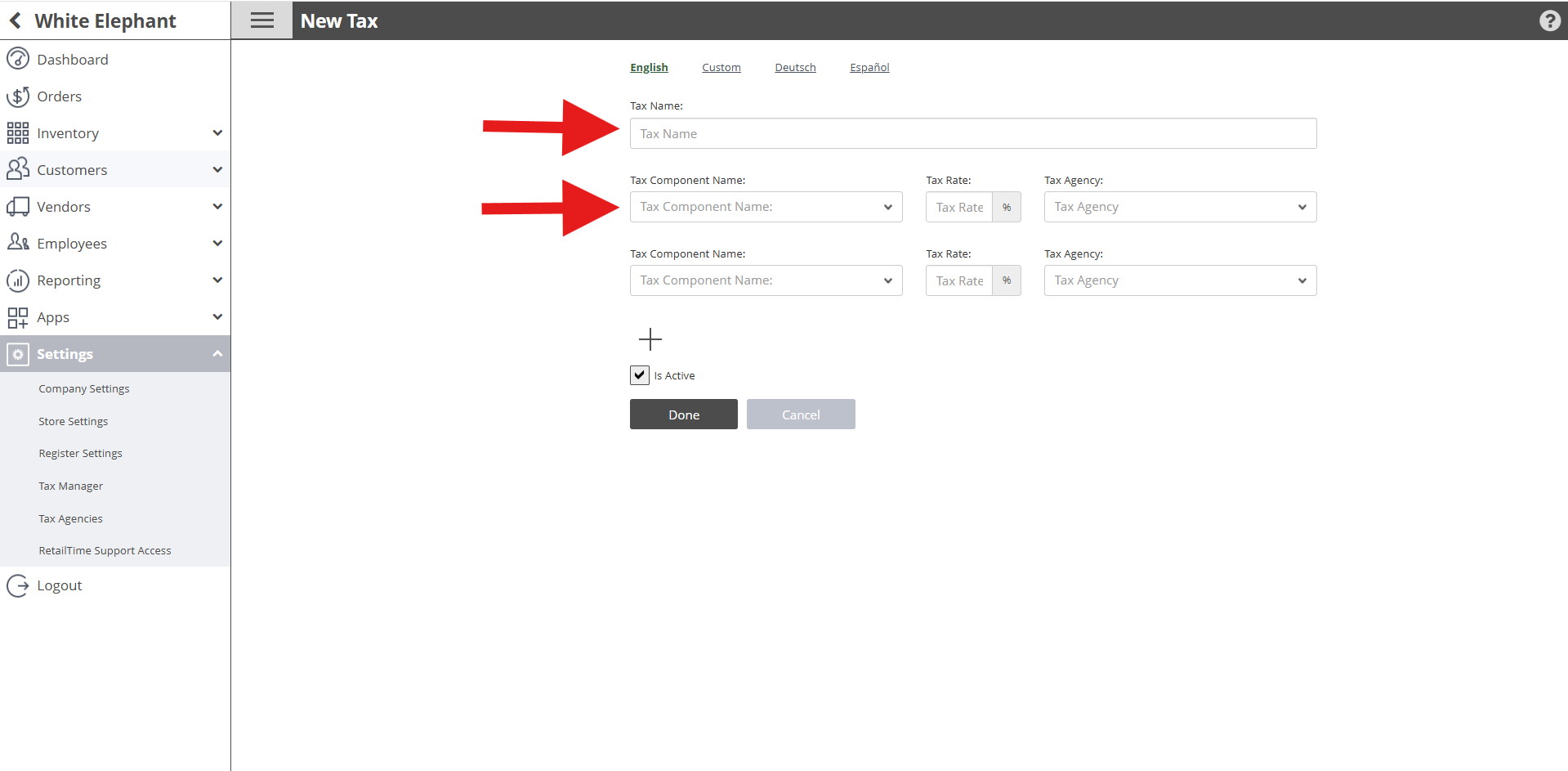
Task: Click the back arrow beside White Elephant
Action: (x=16, y=20)
